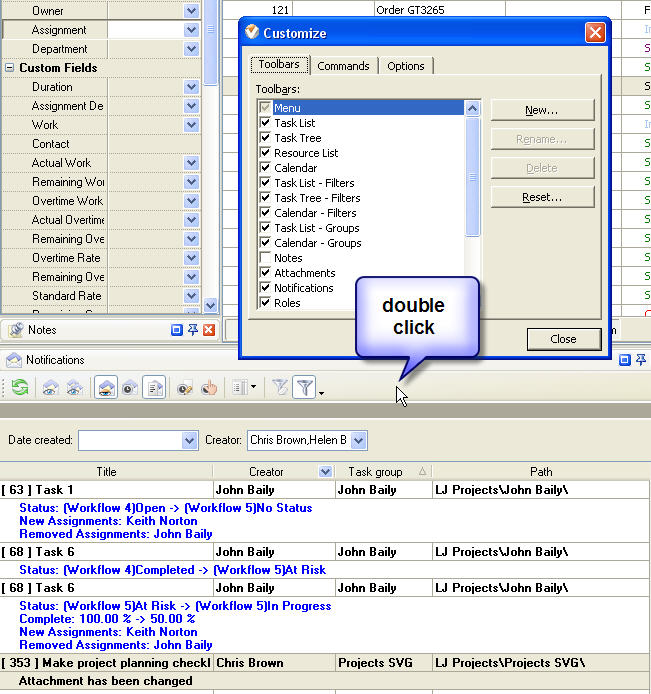The height and width of the screenshot is (694, 651).
Task: Open the Options tab in Customize
Action: tap(405, 66)
